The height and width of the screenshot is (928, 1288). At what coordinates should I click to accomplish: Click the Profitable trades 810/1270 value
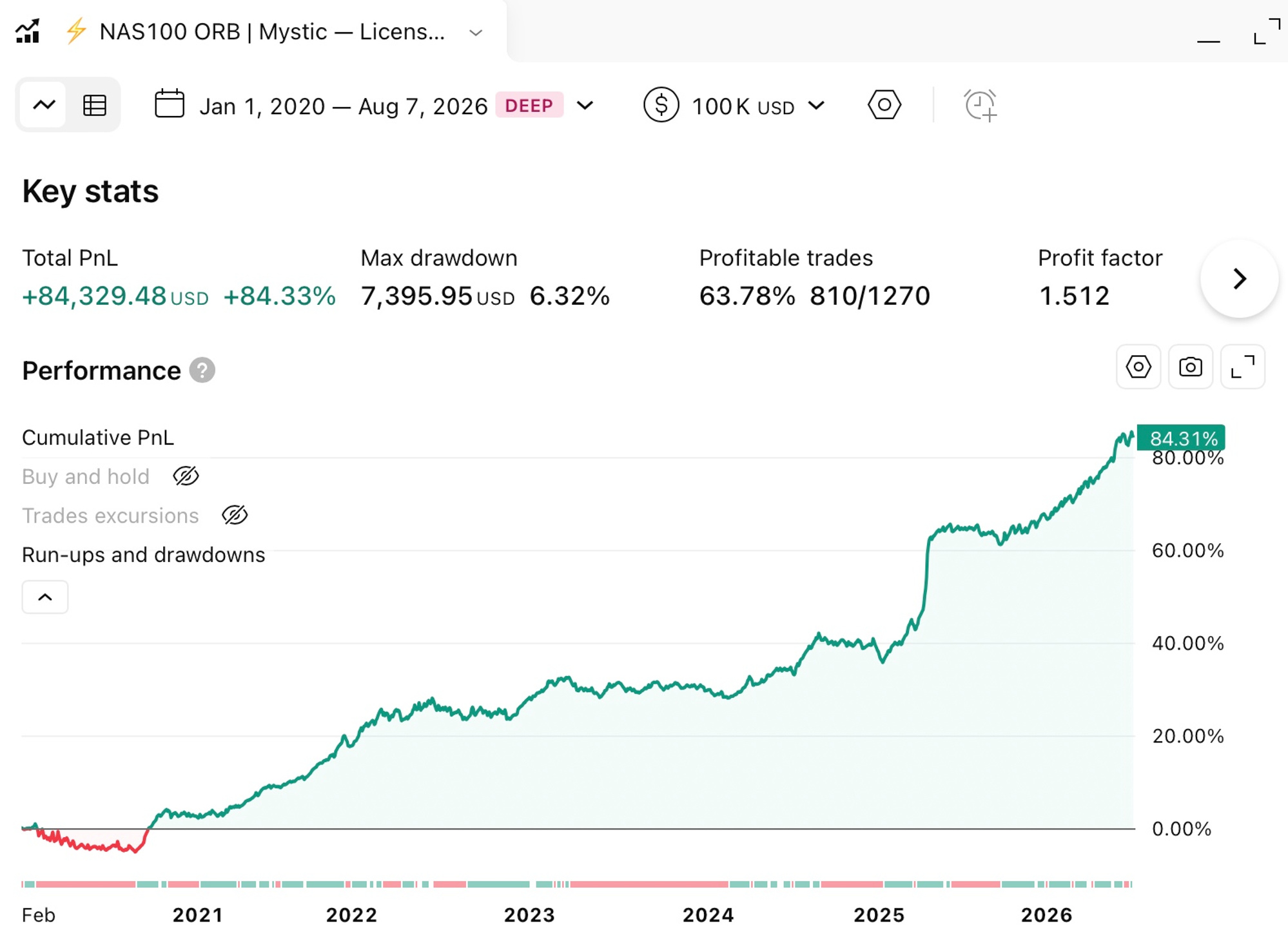tap(870, 296)
